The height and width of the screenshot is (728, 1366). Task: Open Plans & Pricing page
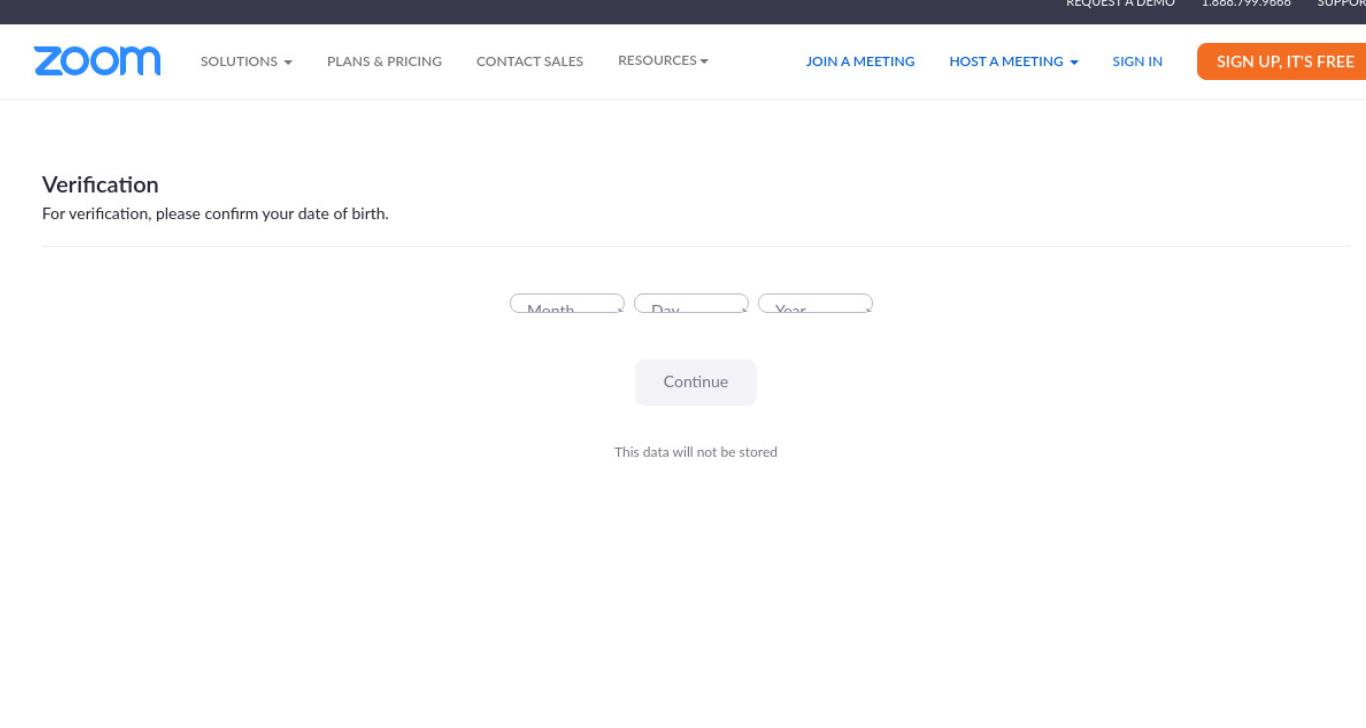coord(384,61)
